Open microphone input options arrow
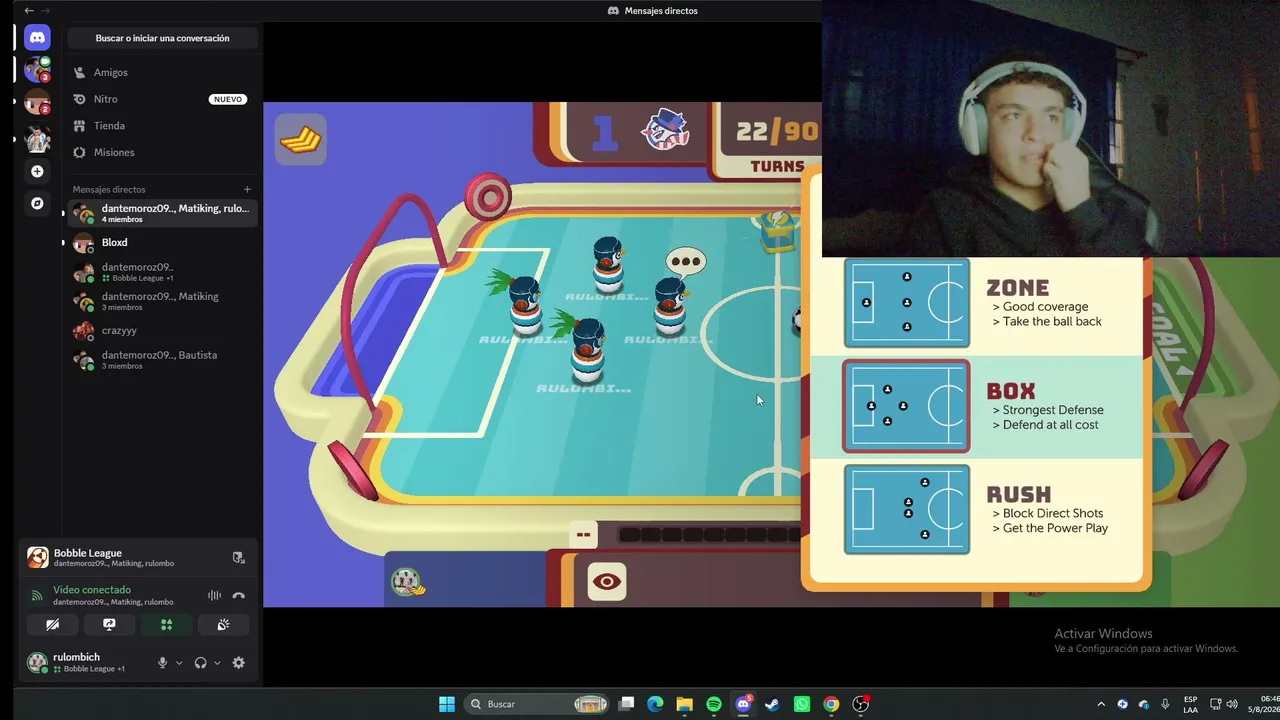The width and height of the screenshot is (1280, 720). (179, 662)
